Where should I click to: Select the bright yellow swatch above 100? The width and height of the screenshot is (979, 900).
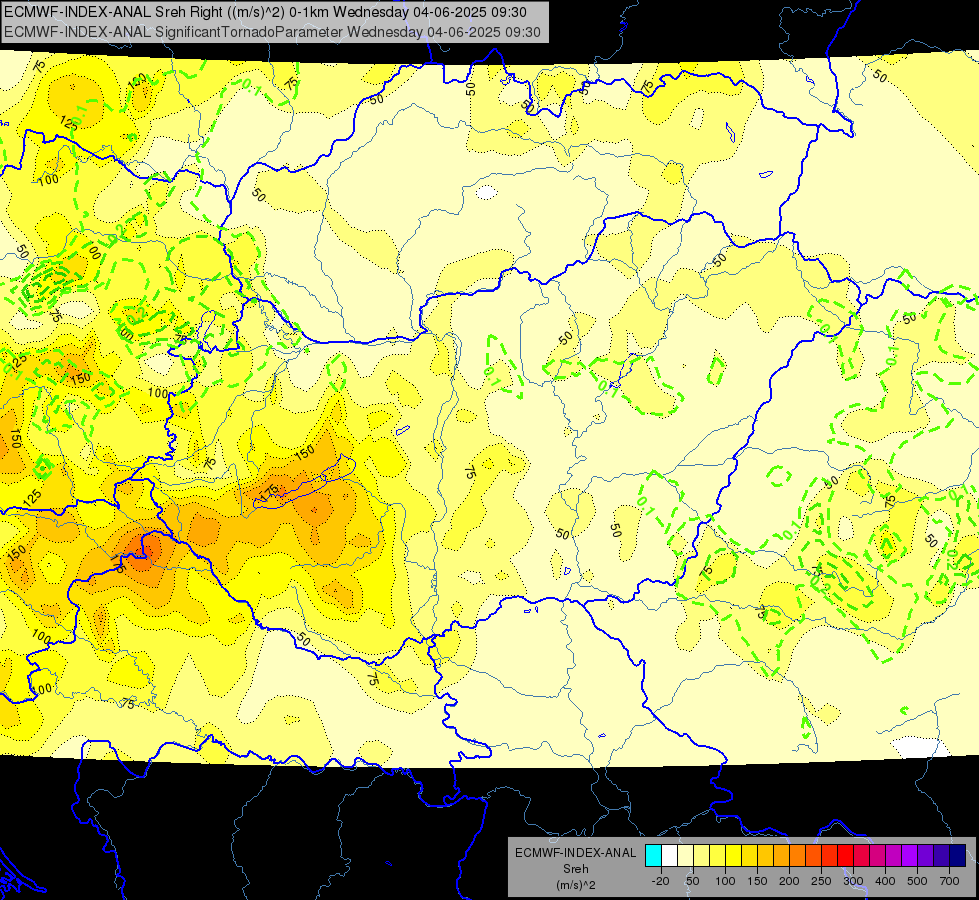tap(734, 856)
